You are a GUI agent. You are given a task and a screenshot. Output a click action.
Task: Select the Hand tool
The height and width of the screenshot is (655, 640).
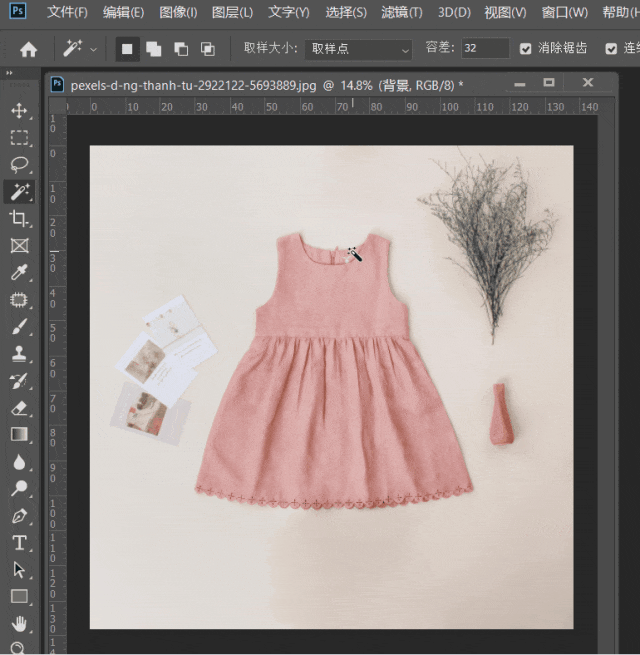coord(19,624)
